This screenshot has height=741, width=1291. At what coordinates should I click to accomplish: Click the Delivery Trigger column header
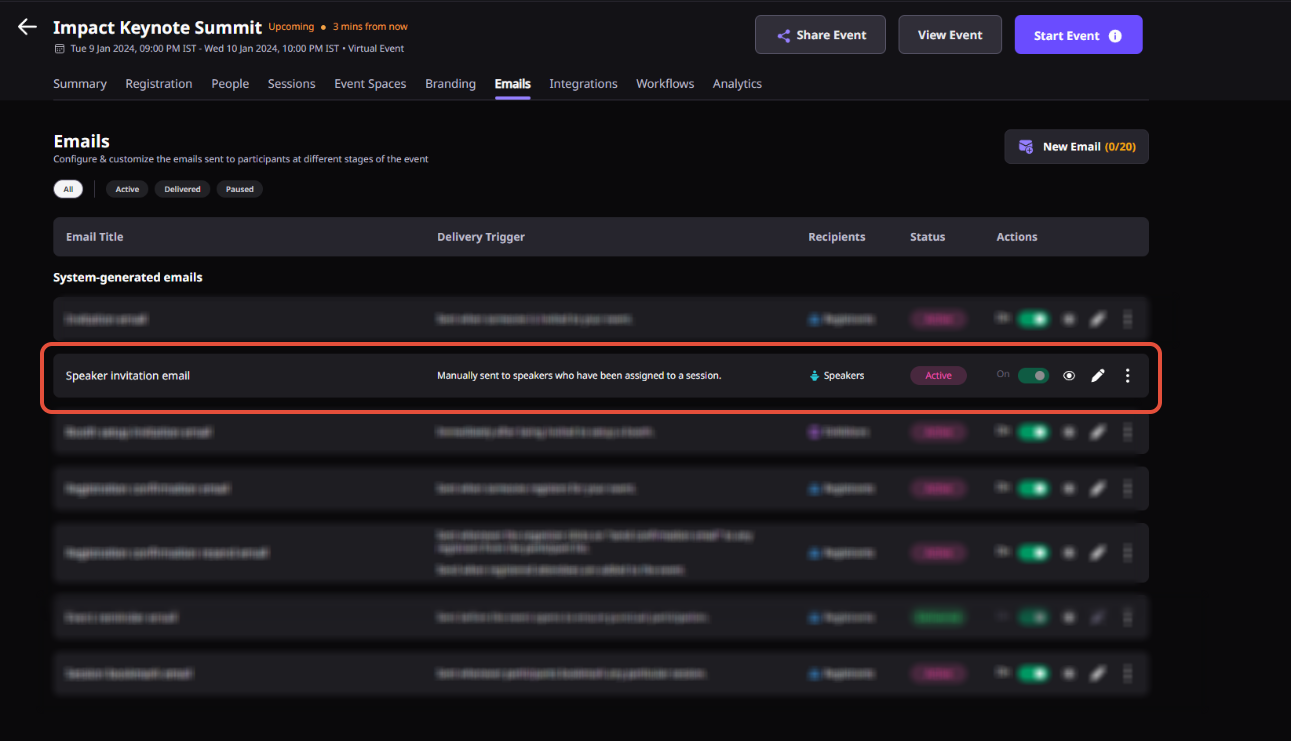pyautogui.click(x=481, y=237)
